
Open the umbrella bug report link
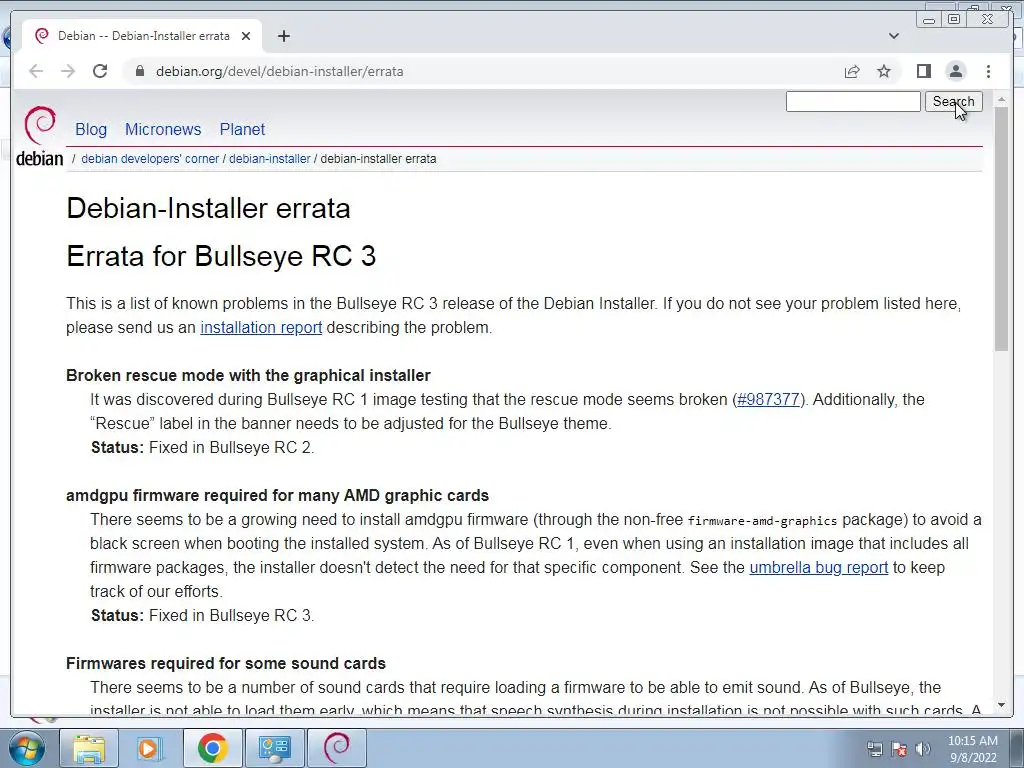coord(818,567)
